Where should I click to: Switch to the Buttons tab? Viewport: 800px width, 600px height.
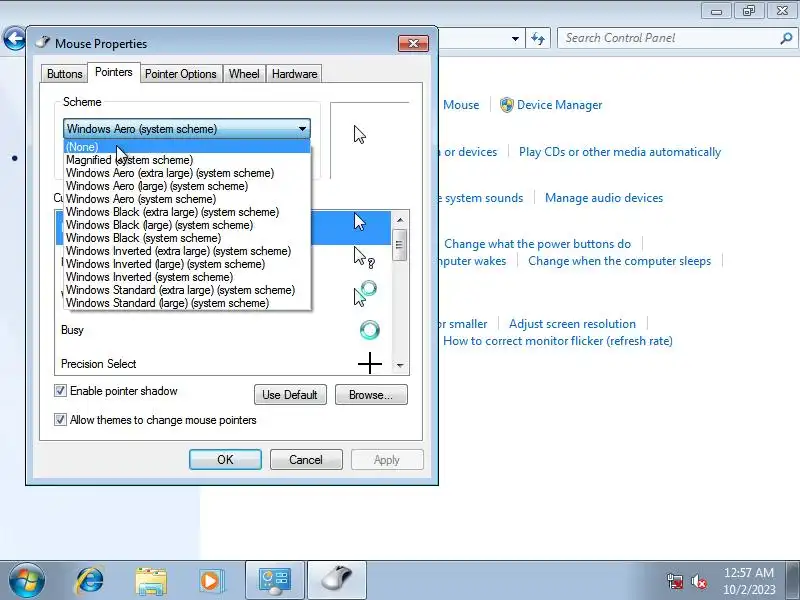point(64,74)
